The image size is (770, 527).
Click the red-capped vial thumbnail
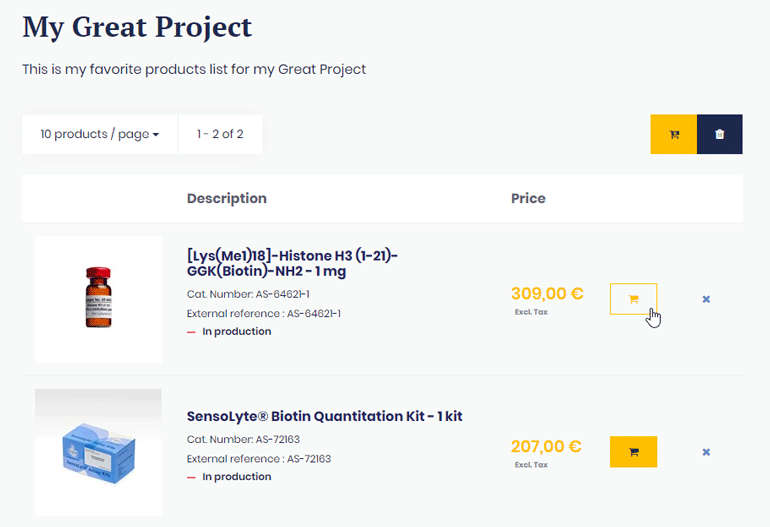(x=98, y=298)
